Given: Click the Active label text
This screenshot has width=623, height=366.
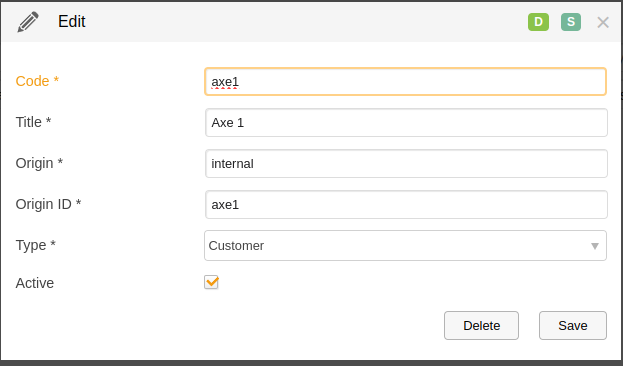Looking at the screenshot, I should click(35, 283).
